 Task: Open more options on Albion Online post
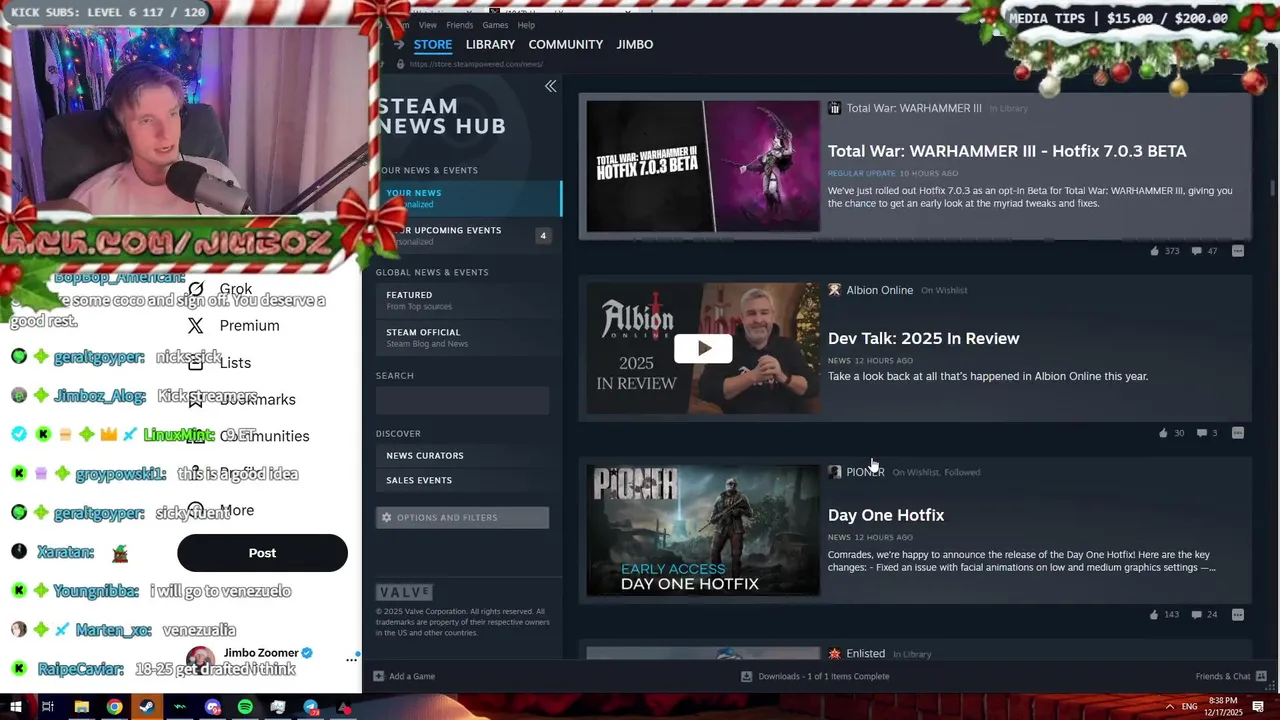coord(1238,433)
